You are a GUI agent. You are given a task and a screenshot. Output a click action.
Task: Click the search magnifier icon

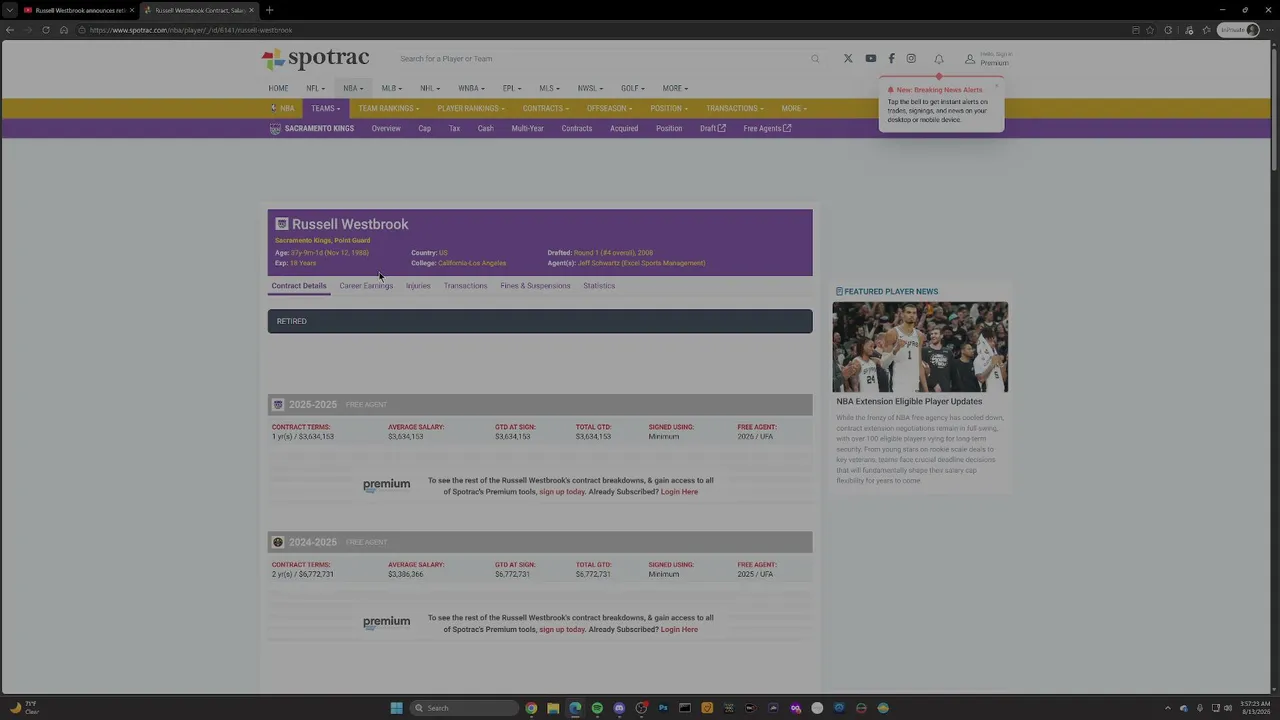[815, 59]
